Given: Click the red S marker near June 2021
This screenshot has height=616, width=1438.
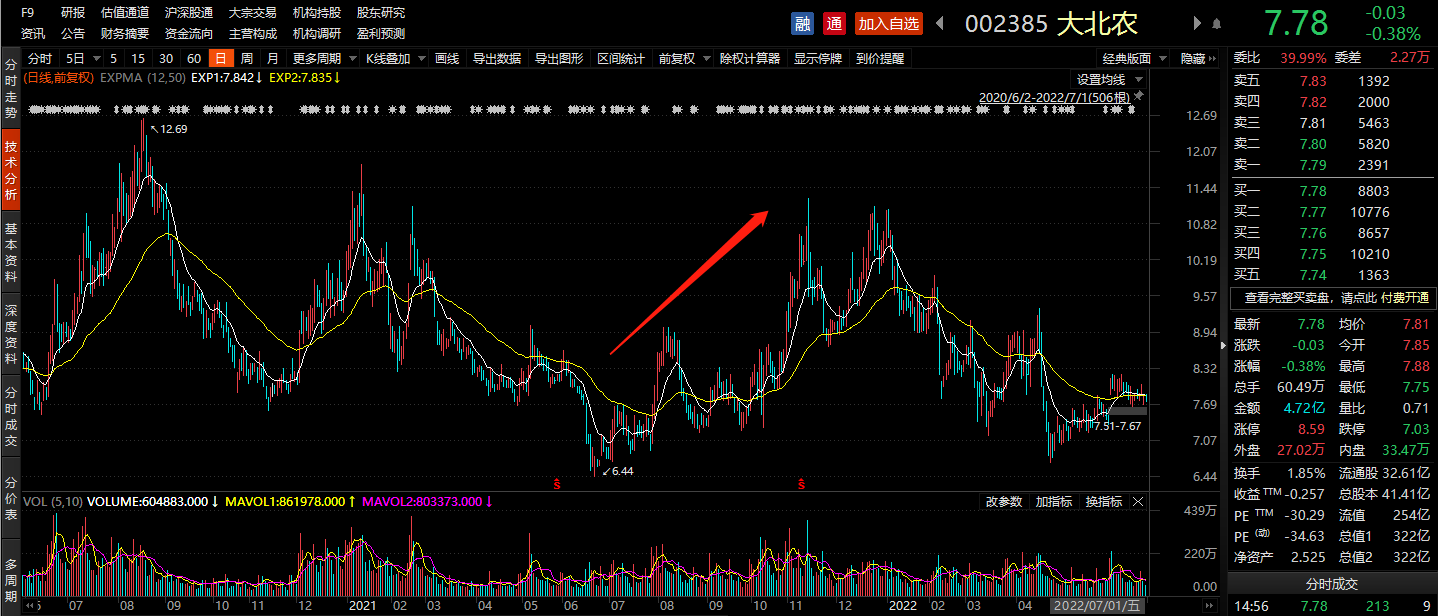Looking at the screenshot, I should (557, 484).
